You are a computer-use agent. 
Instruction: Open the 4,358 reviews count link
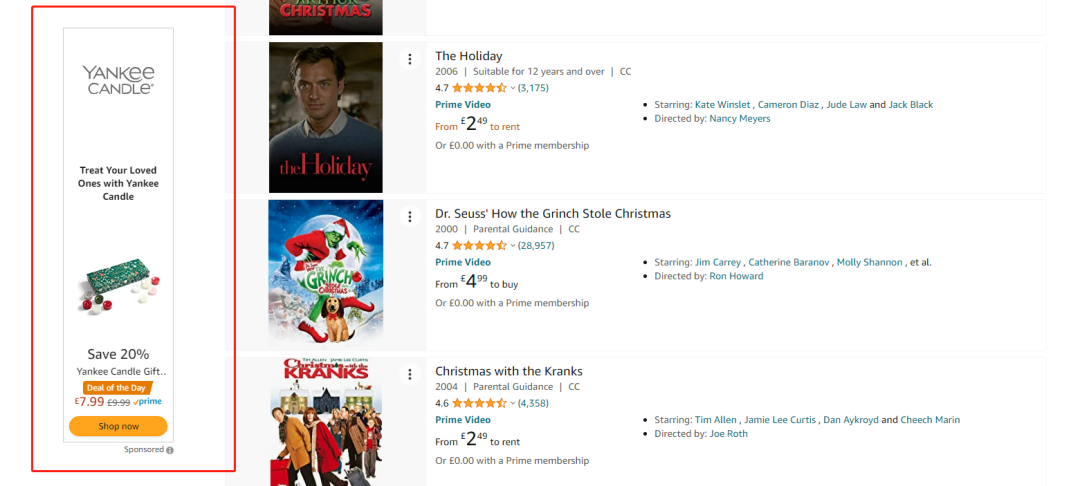click(x=533, y=403)
